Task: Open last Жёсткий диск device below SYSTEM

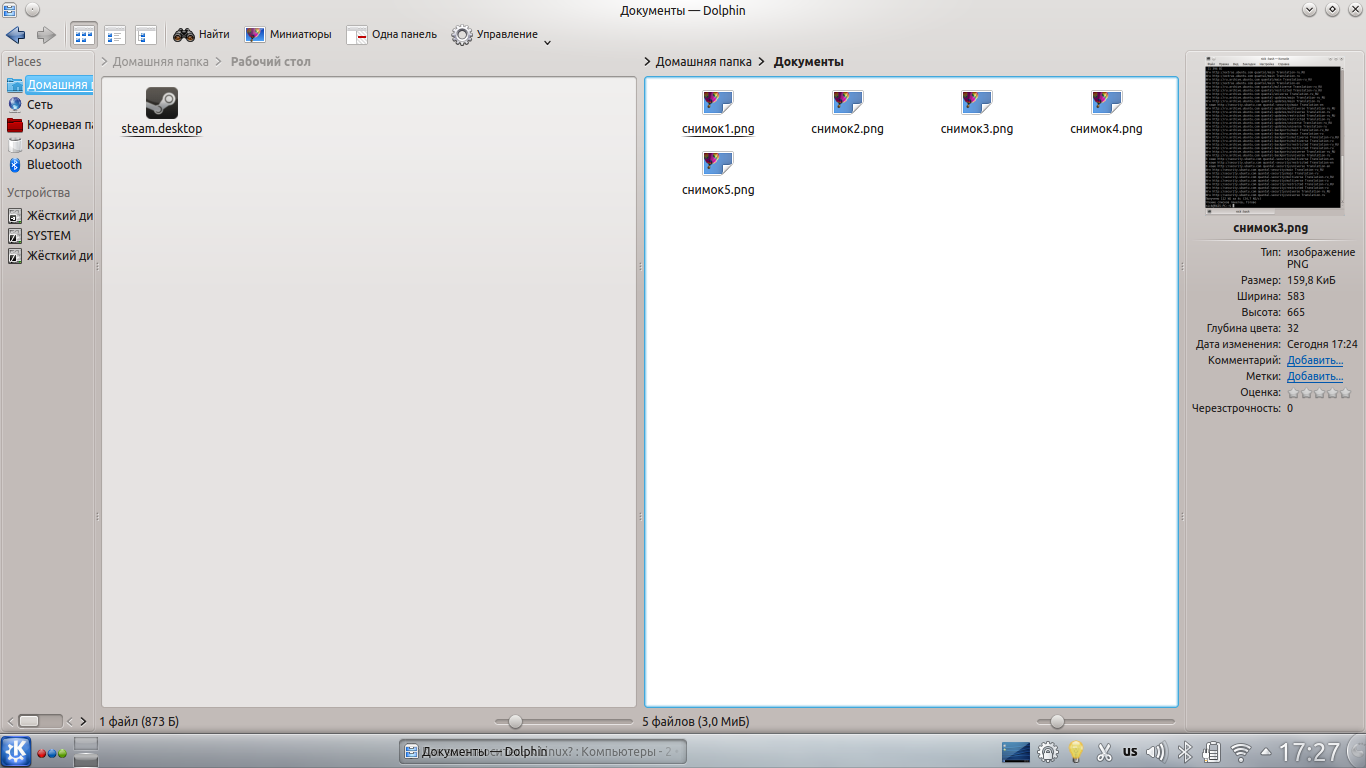Action: click(50, 256)
